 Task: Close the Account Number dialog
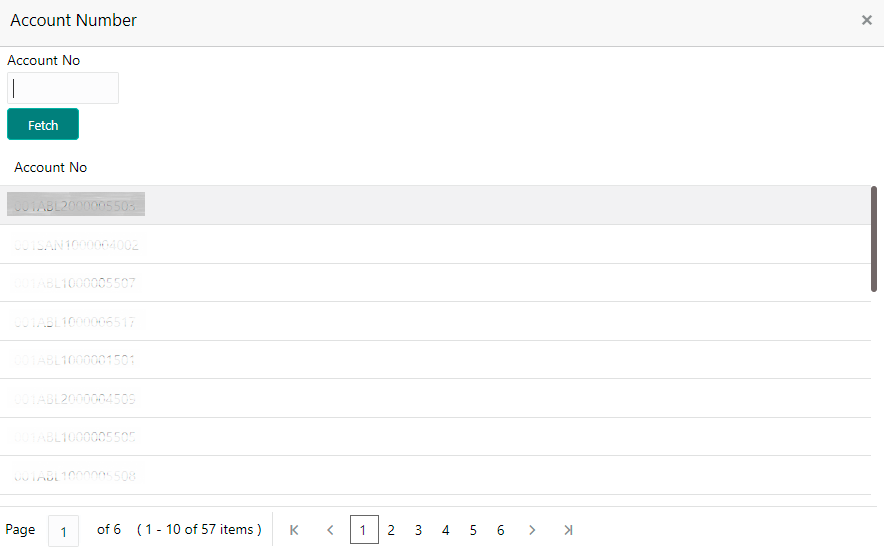click(866, 20)
